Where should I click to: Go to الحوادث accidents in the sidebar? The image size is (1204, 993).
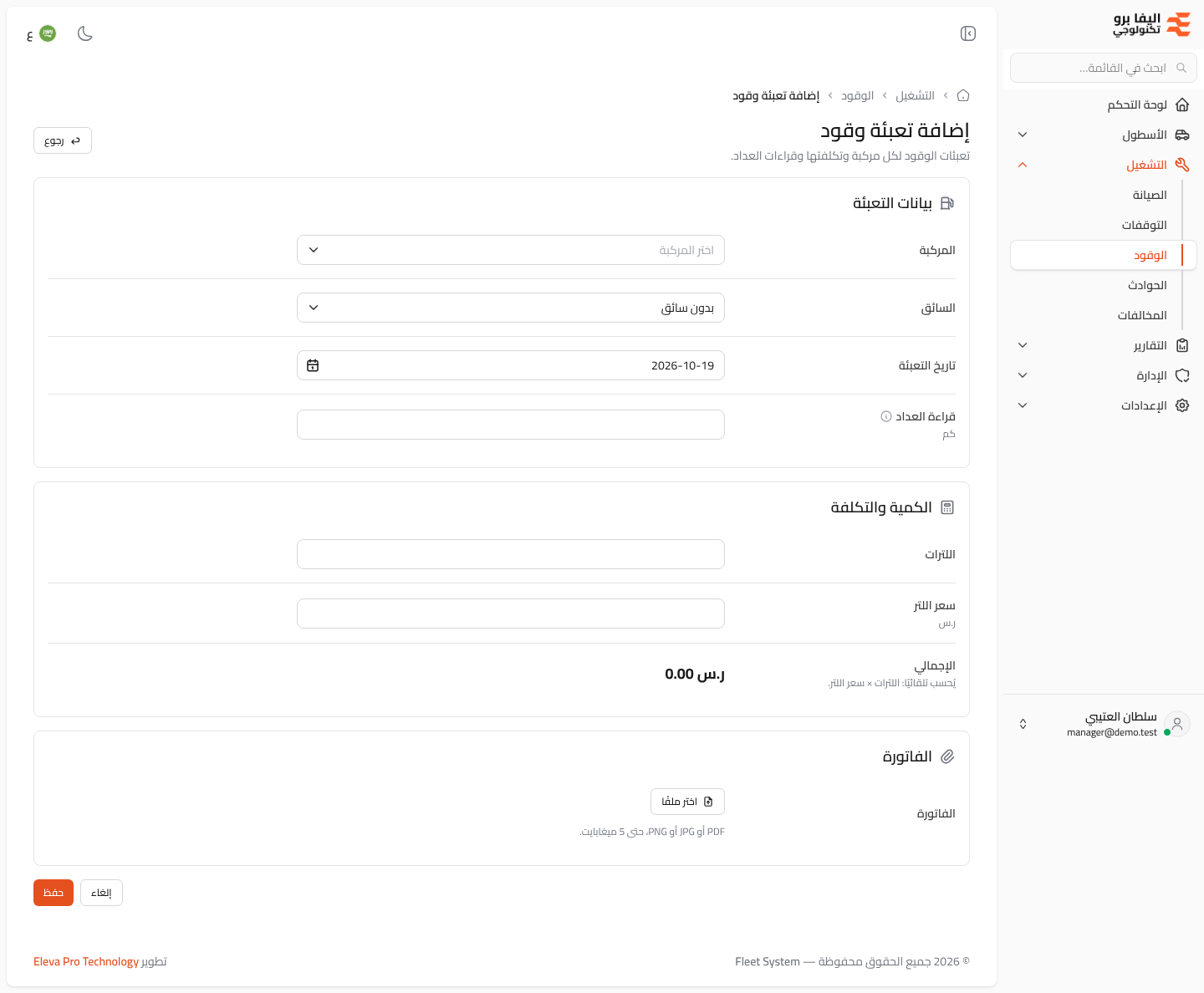click(x=1147, y=285)
